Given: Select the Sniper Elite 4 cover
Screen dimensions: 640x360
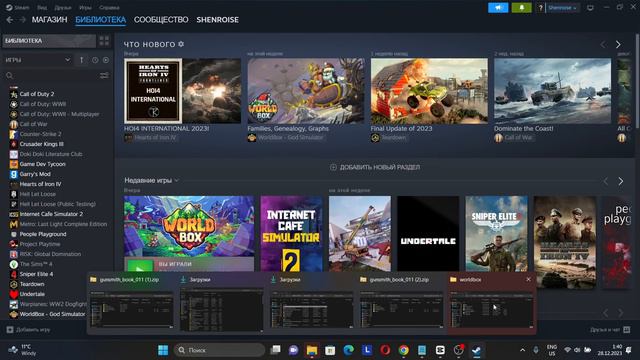Looking at the screenshot, I should point(496,233).
